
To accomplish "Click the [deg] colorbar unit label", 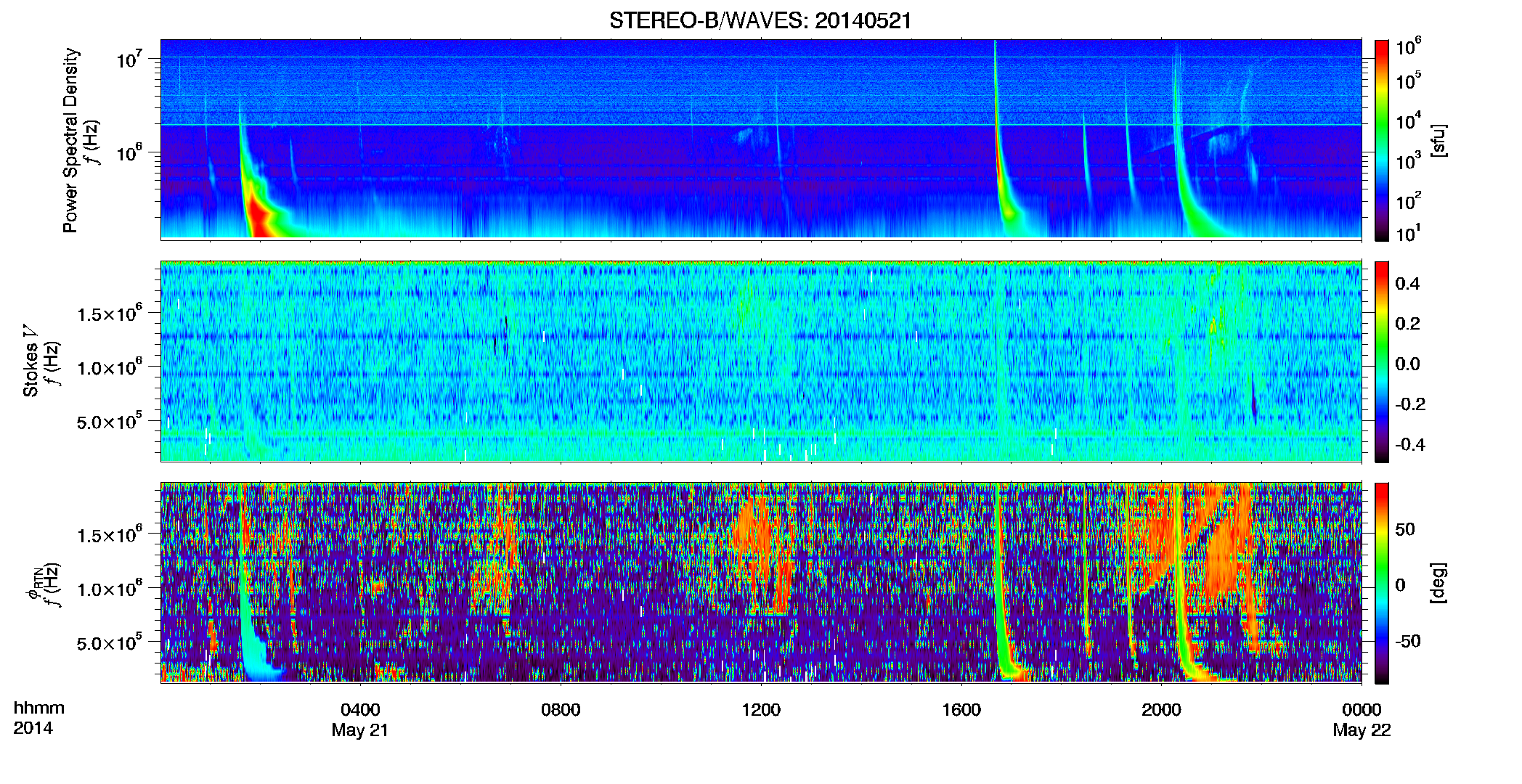I will [1438, 582].
